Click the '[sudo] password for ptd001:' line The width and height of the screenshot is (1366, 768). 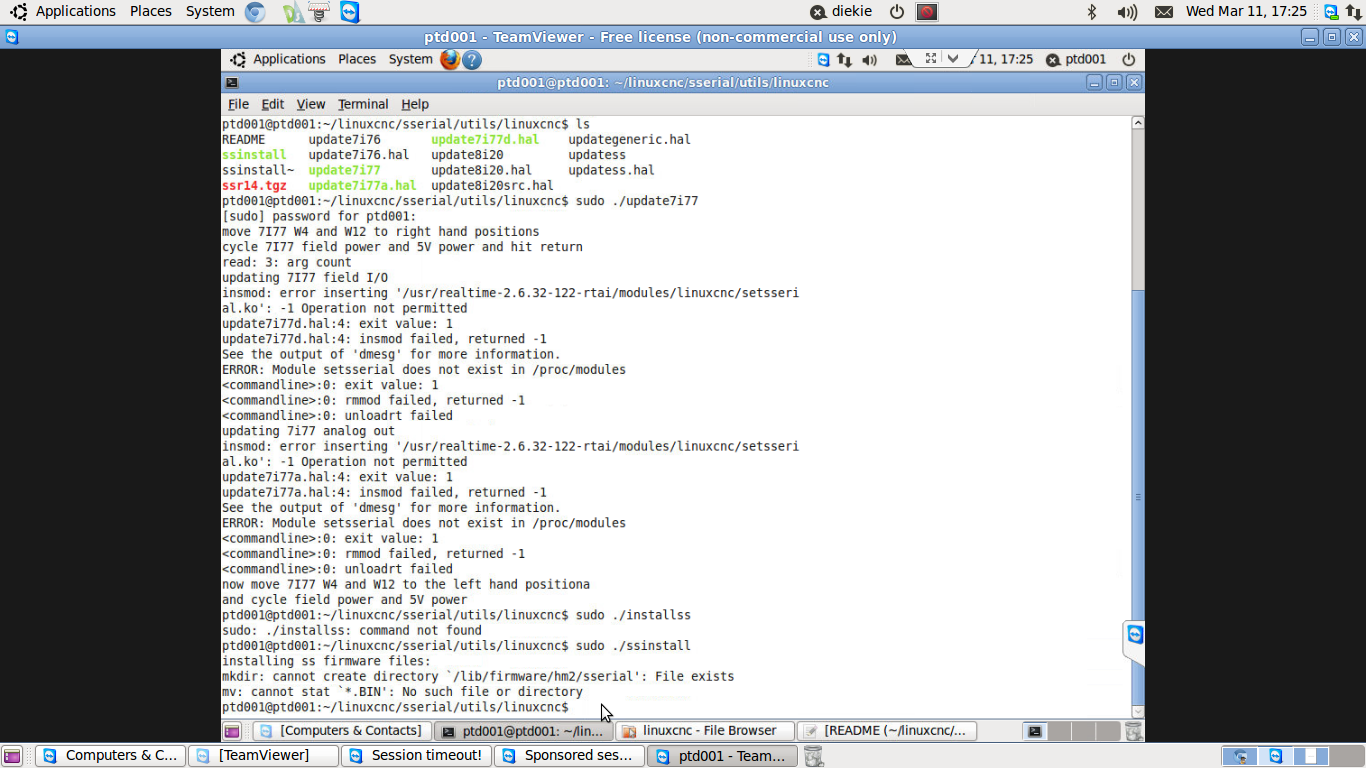click(x=319, y=216)
